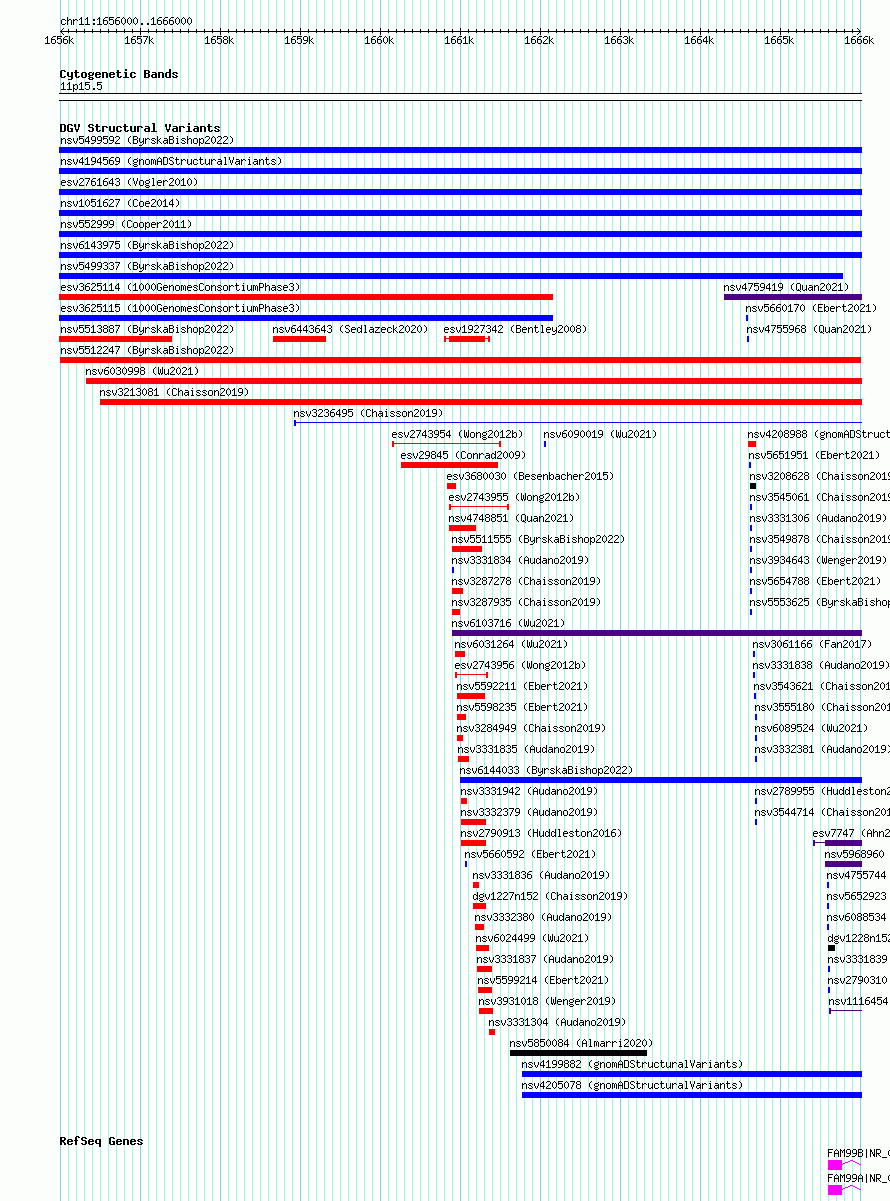Select nsv5660592 (Ebert2021) label

pos(530,855)
